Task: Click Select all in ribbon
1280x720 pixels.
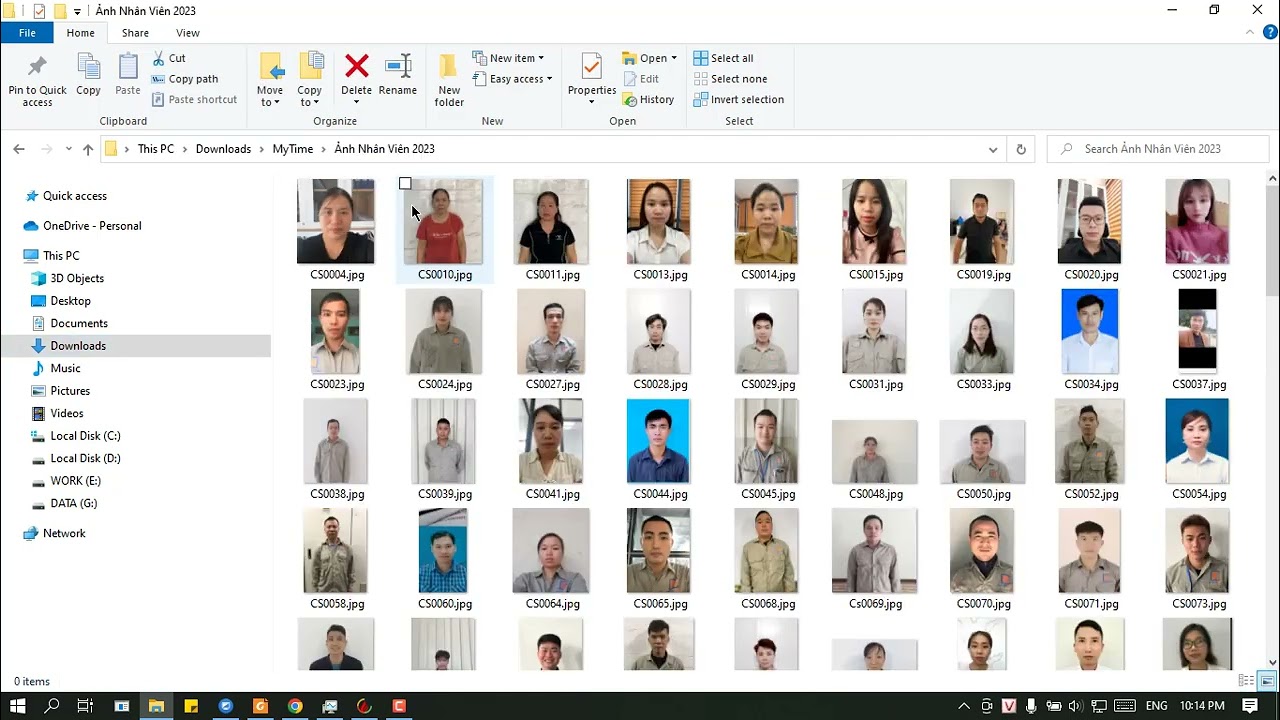Action: [723, 58]
